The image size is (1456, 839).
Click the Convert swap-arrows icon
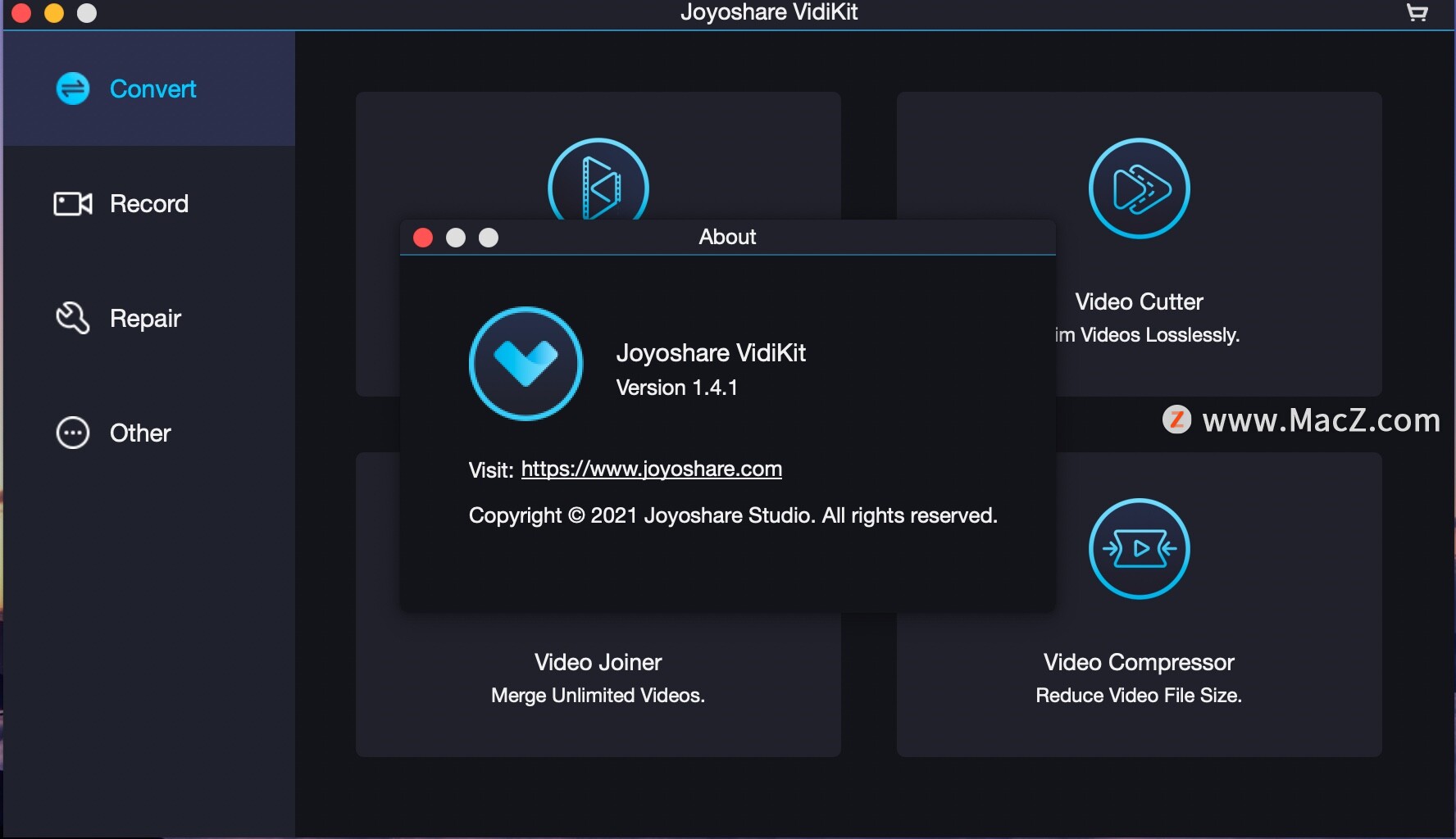(x=73, y=88)
